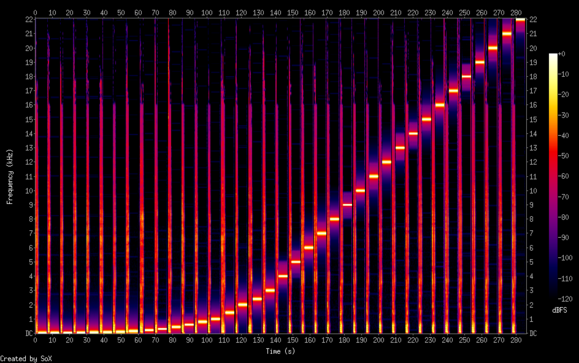Click the 'Frequency (kHz)' axis label
Image resolution: width=579 pixels, height=363 pixels.
pos(10,177)
